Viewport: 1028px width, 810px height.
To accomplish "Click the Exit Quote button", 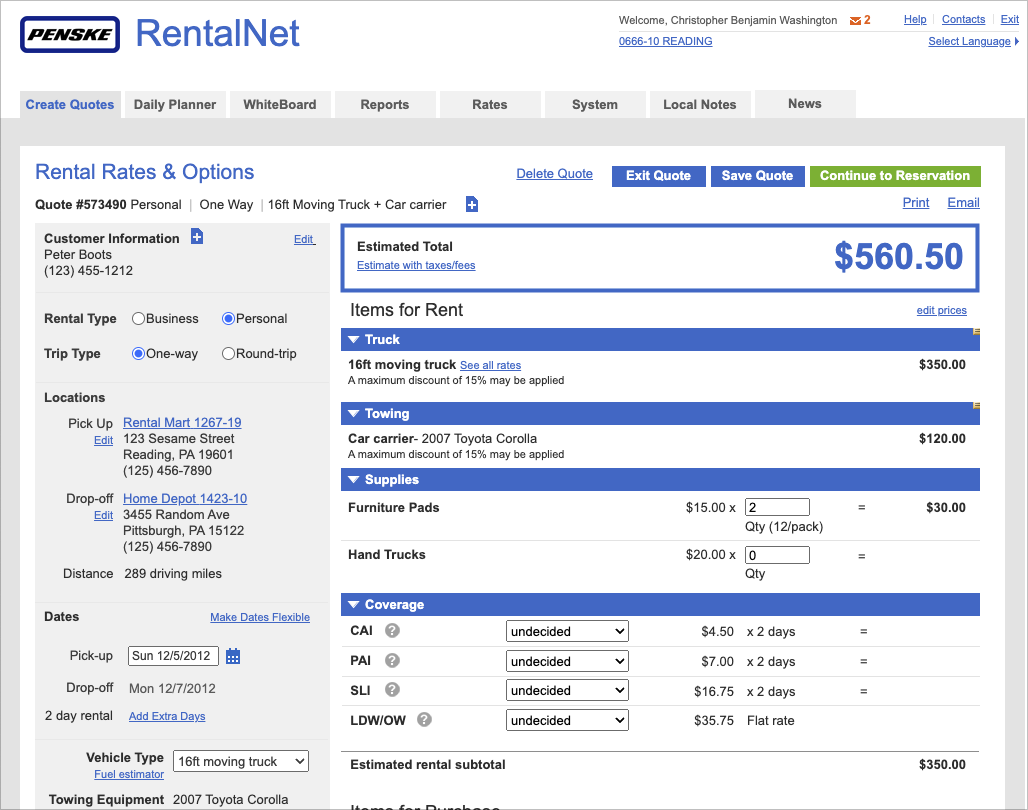I will (659, 176).
